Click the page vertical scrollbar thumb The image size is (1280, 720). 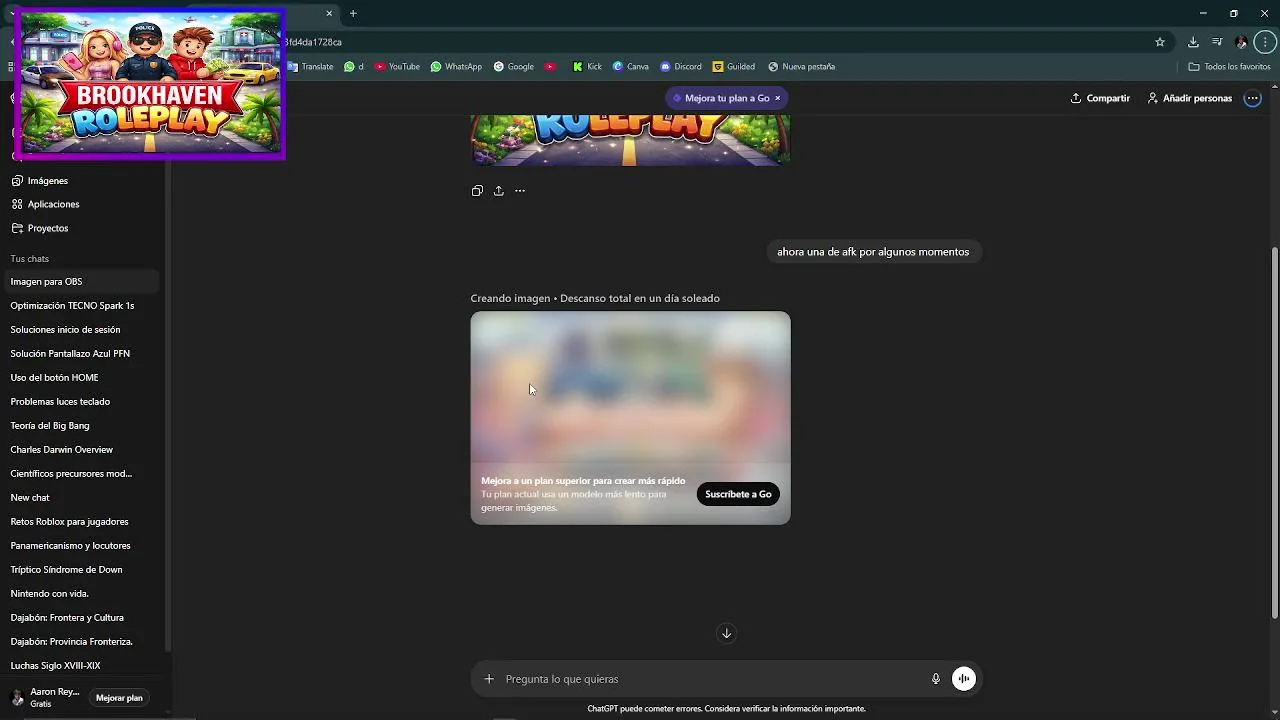(x=1274, y=432)
